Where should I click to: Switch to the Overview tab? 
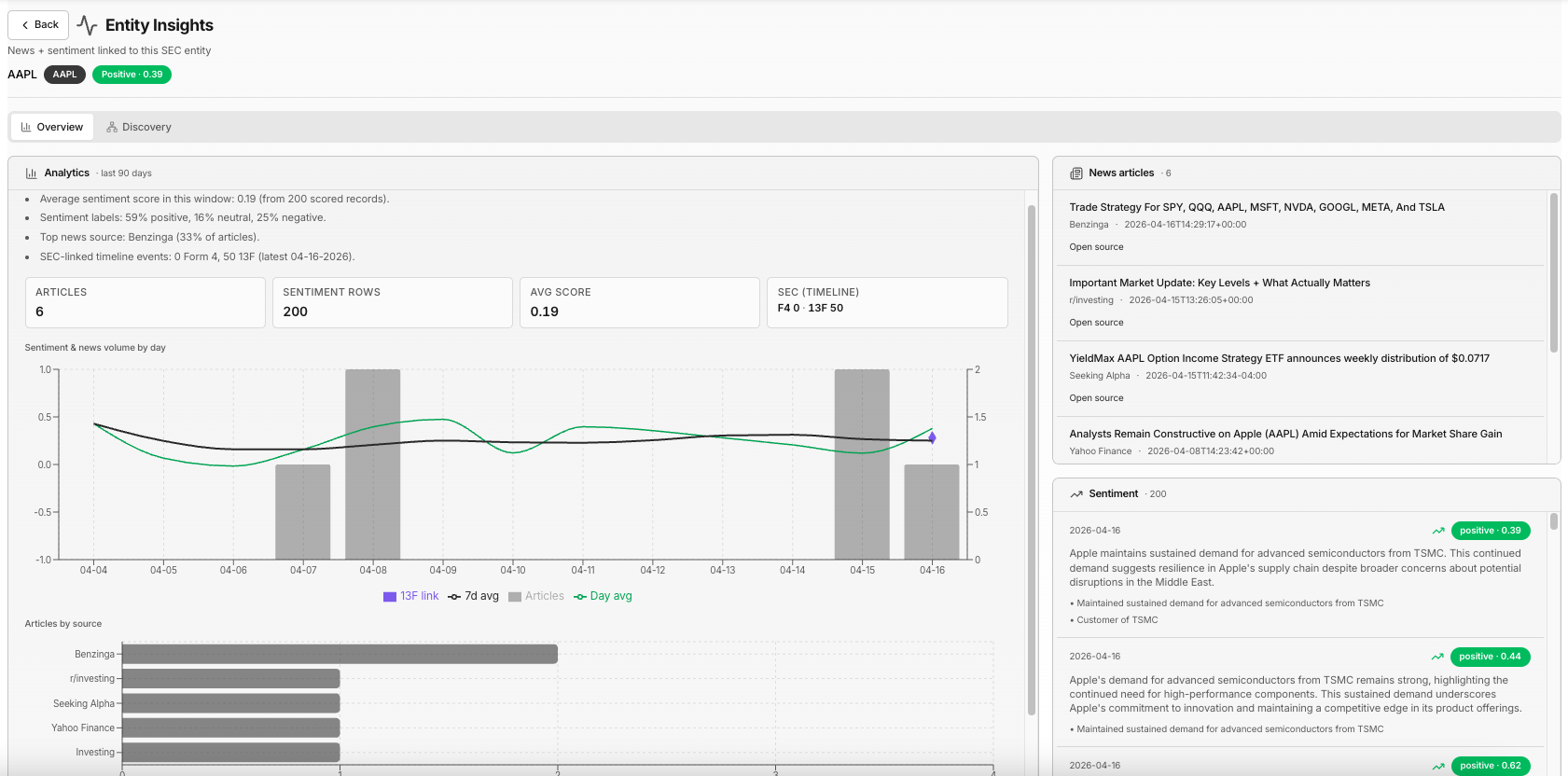coord(52,127)
